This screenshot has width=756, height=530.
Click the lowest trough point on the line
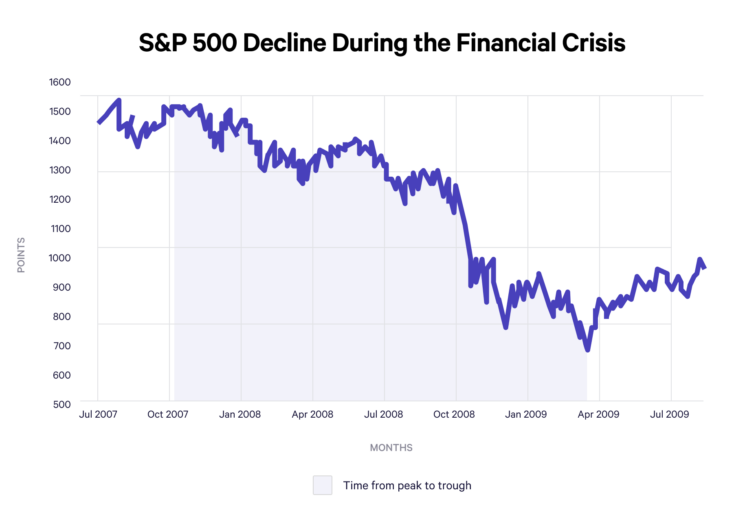click(x=588, y=349)
